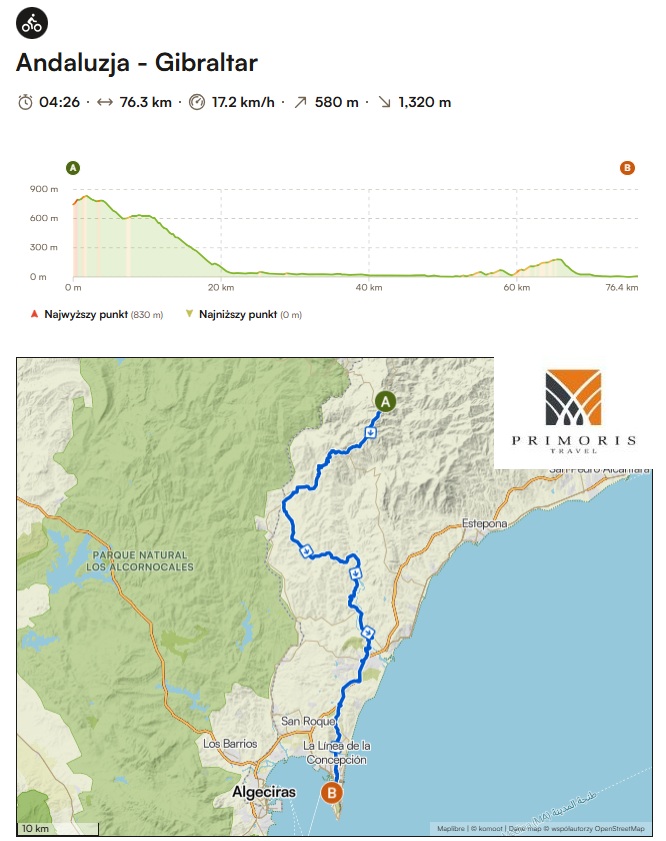This screenshot has width=666, height=841.
Task: Click the Algeciras city label
Action: (x=264, y=792)
